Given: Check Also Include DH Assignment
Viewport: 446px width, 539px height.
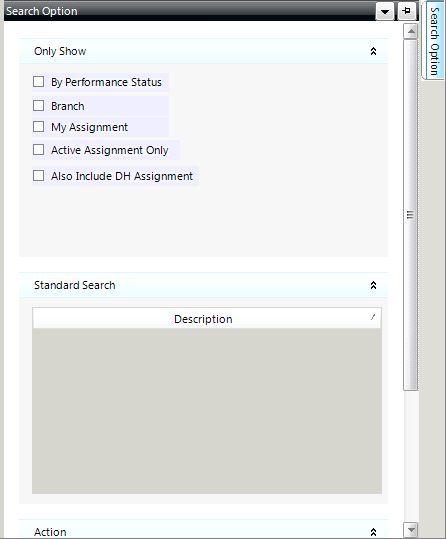Looking at the screenshot, I should [x=39, y=176].
